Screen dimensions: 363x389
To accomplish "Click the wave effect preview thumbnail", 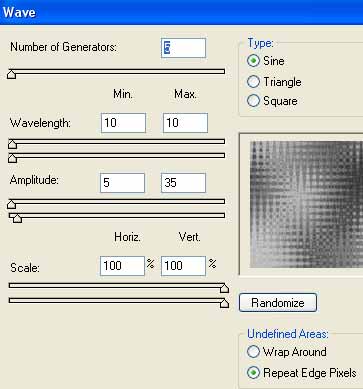I will point(306,204).
